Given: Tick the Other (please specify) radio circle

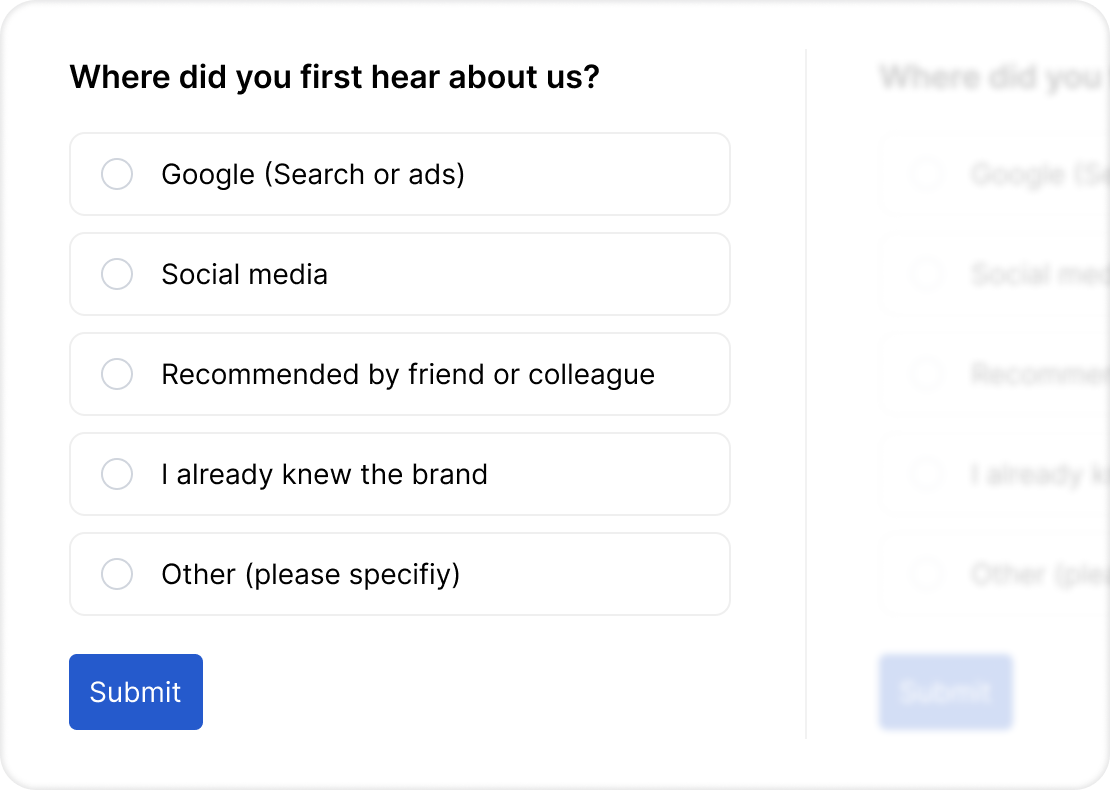Looking at the screenshot, I should 117,574.
